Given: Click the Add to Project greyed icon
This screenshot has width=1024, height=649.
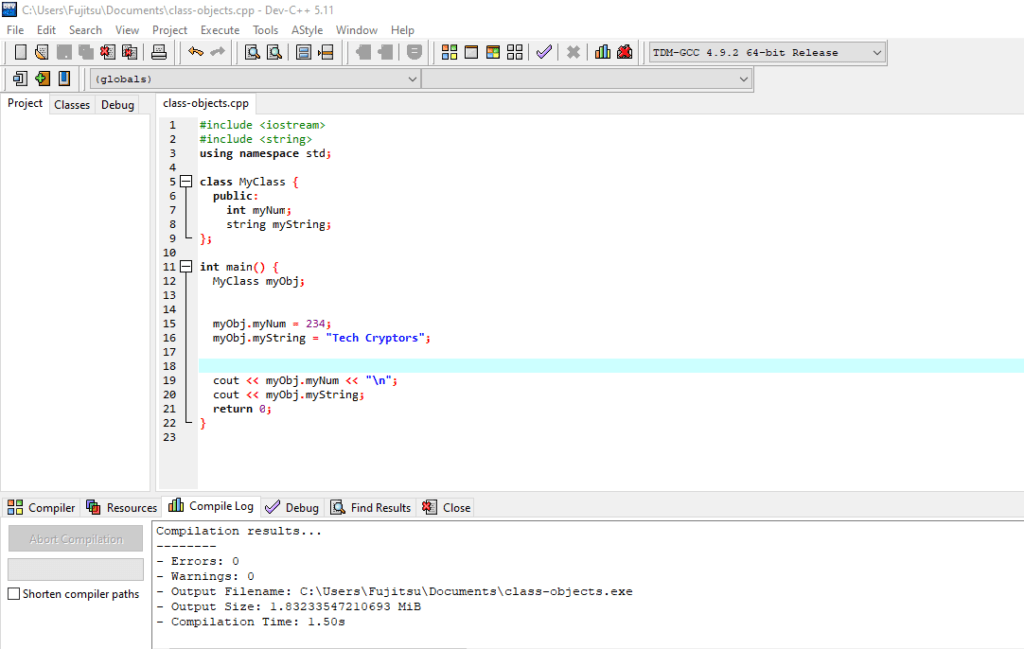Looking at the screenshot, I should pyautogui.click(x=363, y=52).
